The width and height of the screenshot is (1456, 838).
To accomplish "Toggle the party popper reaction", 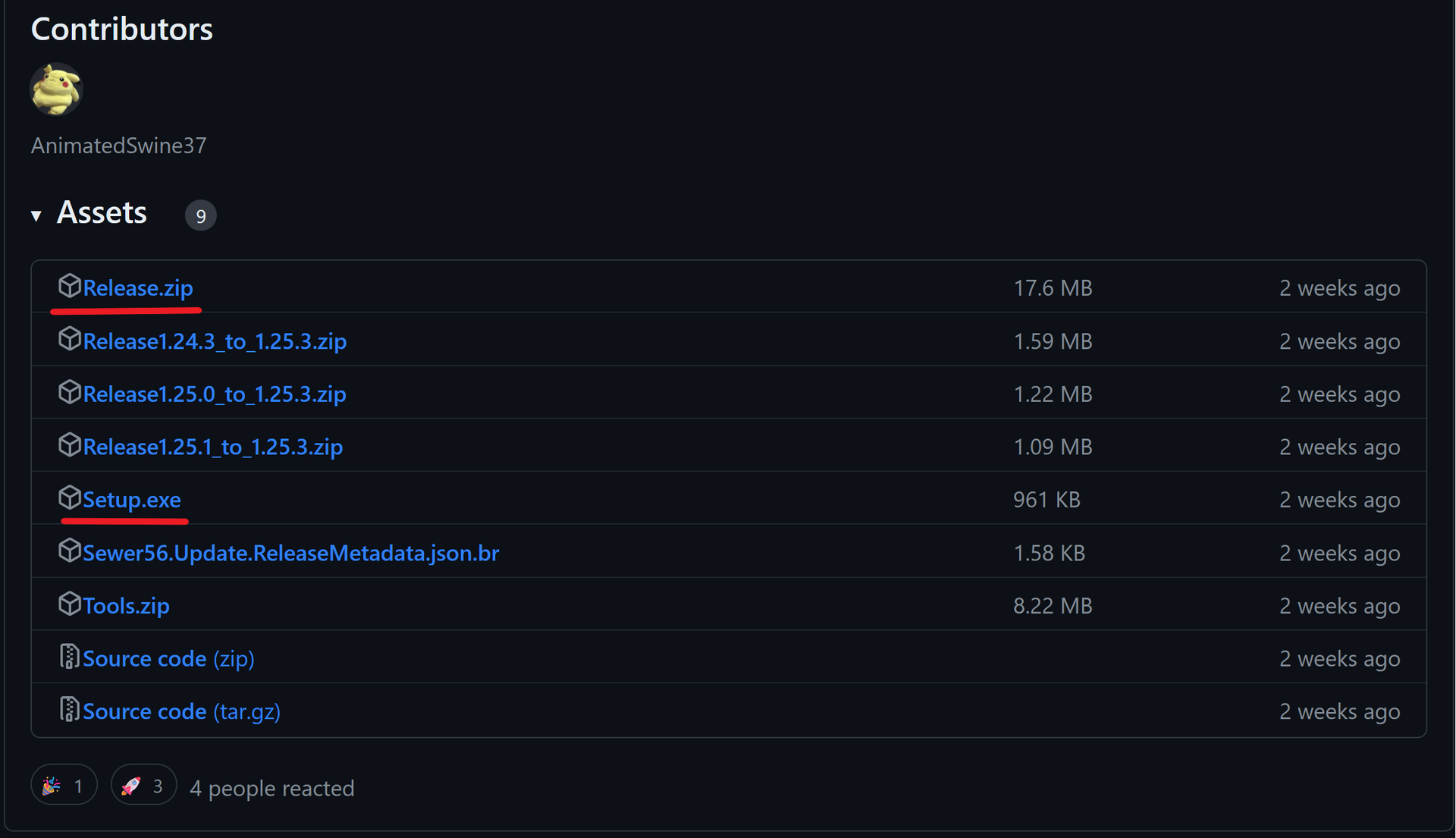I will tap(64, 786).
